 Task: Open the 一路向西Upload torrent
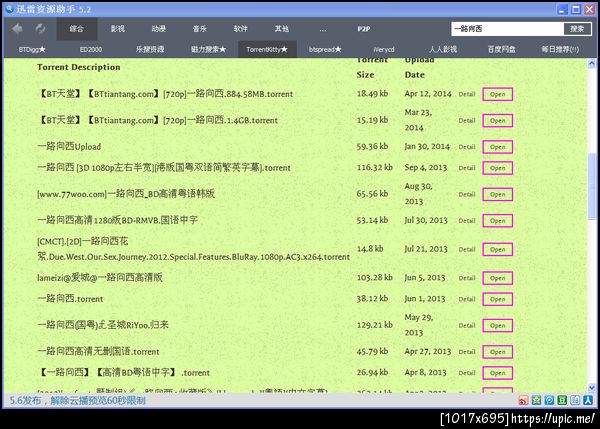pyautogui.click(x=497, y=147)
